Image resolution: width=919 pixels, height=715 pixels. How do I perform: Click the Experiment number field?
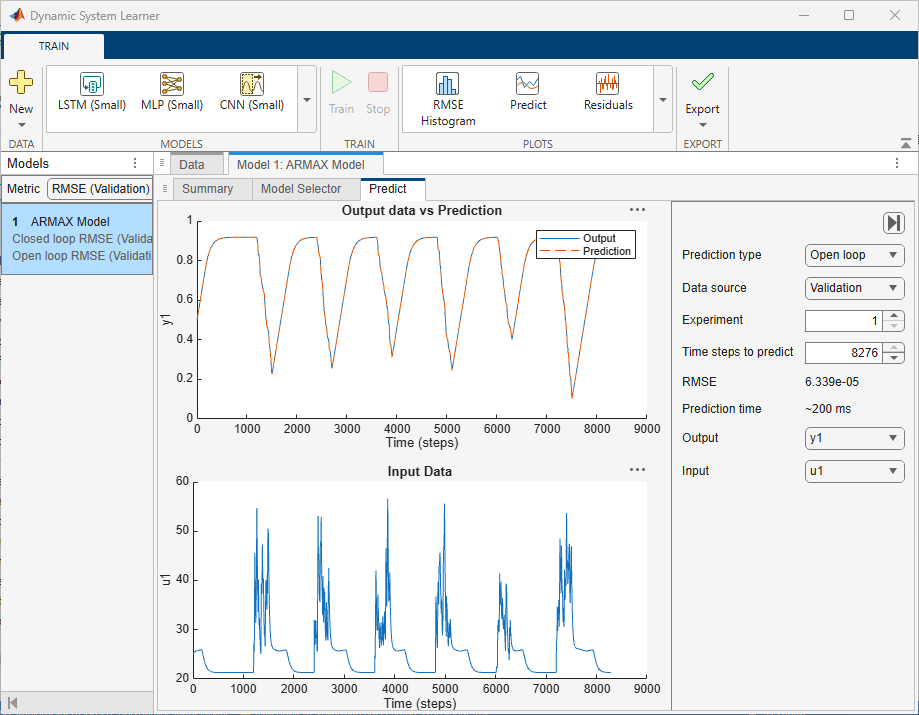(x=844, y=321)
